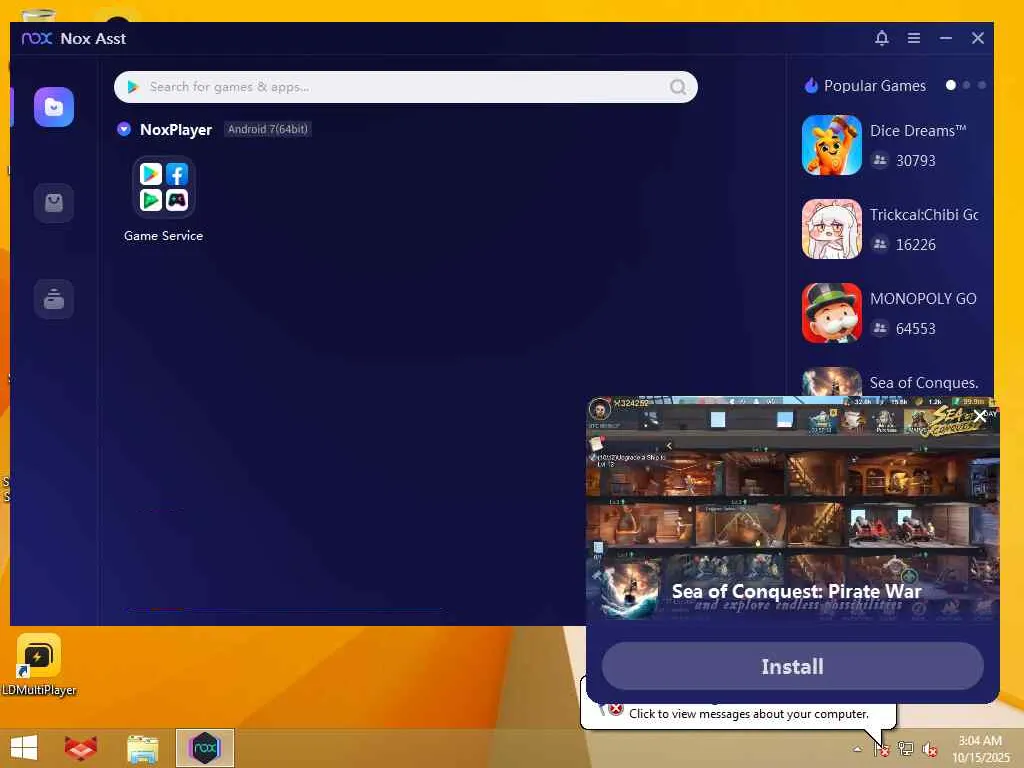Click the Sea of Conquest popup game icon
Screen dimensions: 1024x768
pyautogui.click(x=630, y=591)
